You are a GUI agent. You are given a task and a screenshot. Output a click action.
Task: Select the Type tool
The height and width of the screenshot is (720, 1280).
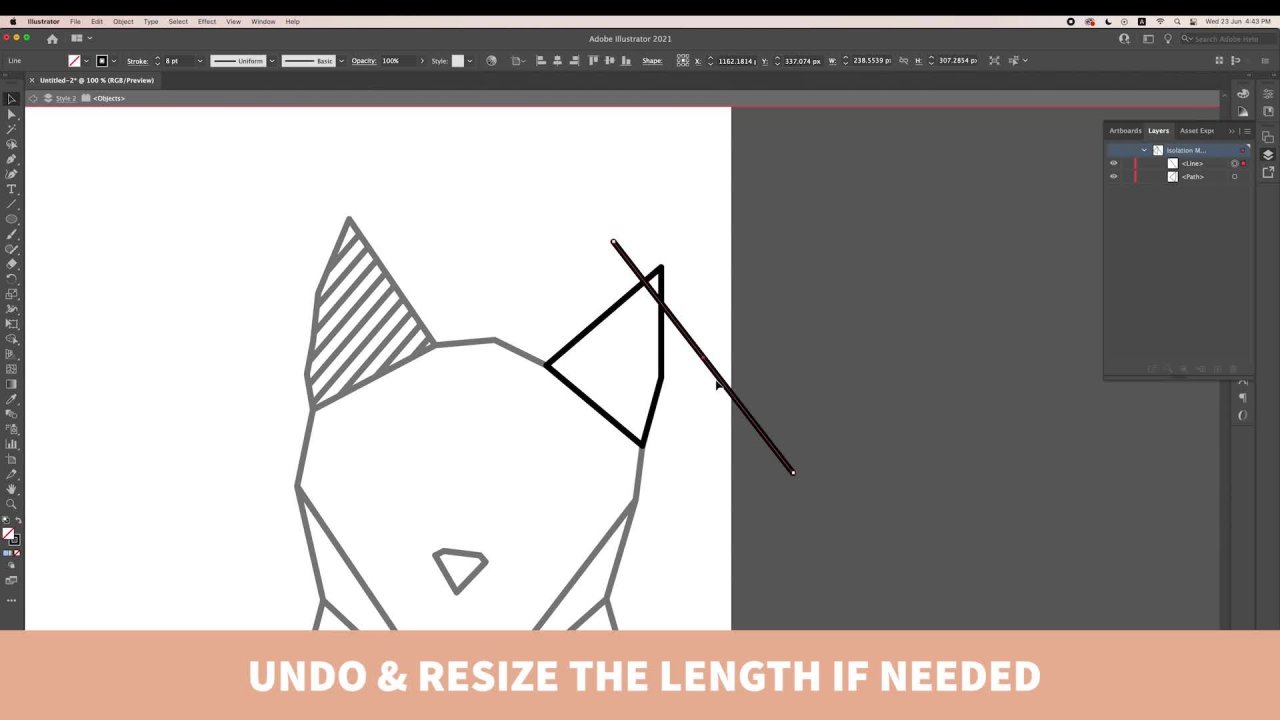pyautogui.click(x=11, y=189)
